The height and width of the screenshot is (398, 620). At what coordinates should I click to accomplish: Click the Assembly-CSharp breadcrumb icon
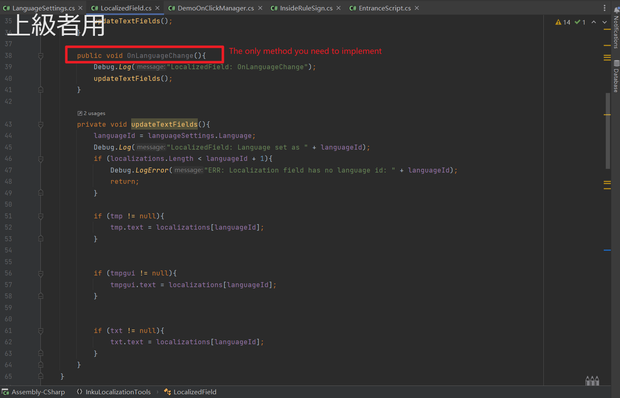pyautogui.click(x=6, y=392)
